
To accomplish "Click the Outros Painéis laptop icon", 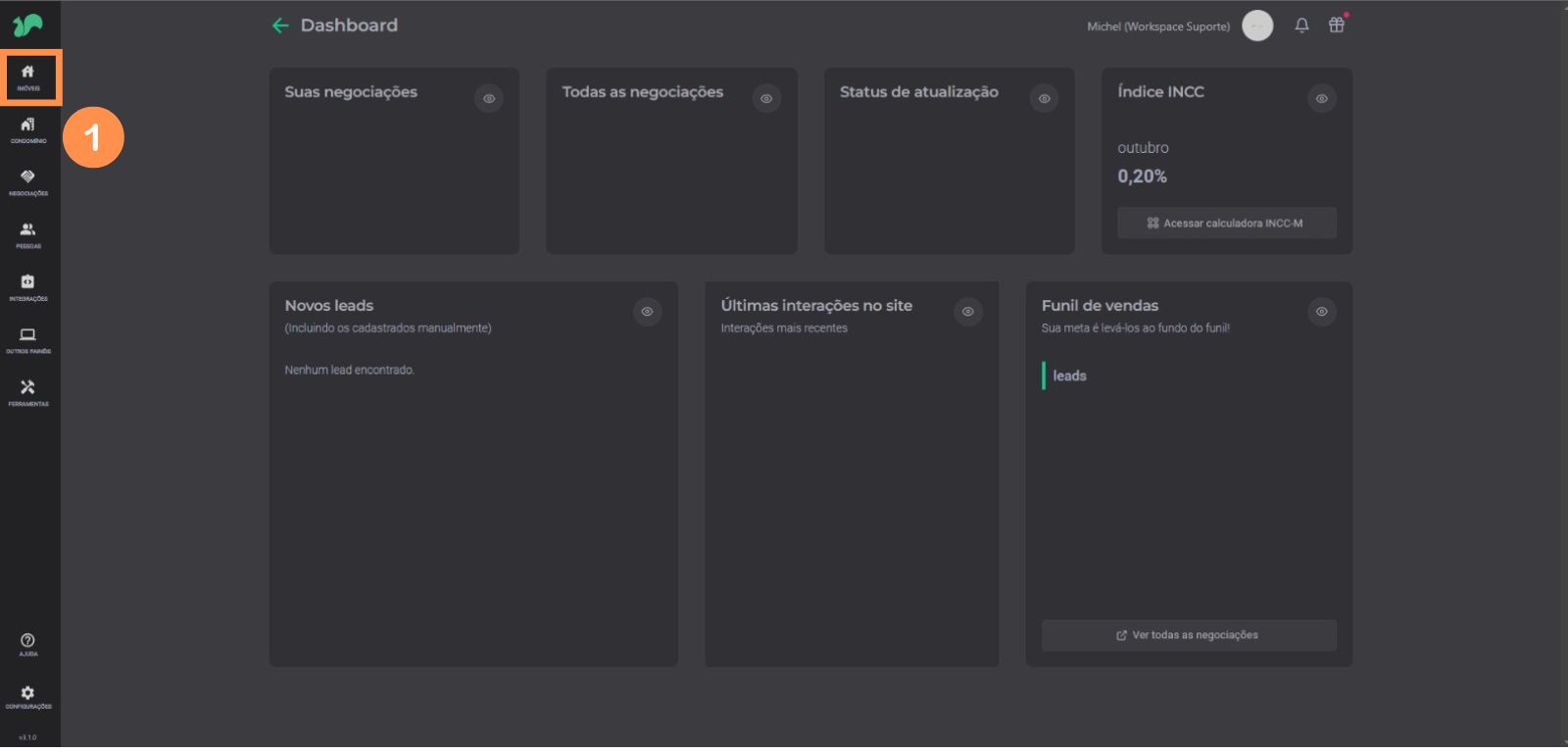I will click(x=28, y=340).
